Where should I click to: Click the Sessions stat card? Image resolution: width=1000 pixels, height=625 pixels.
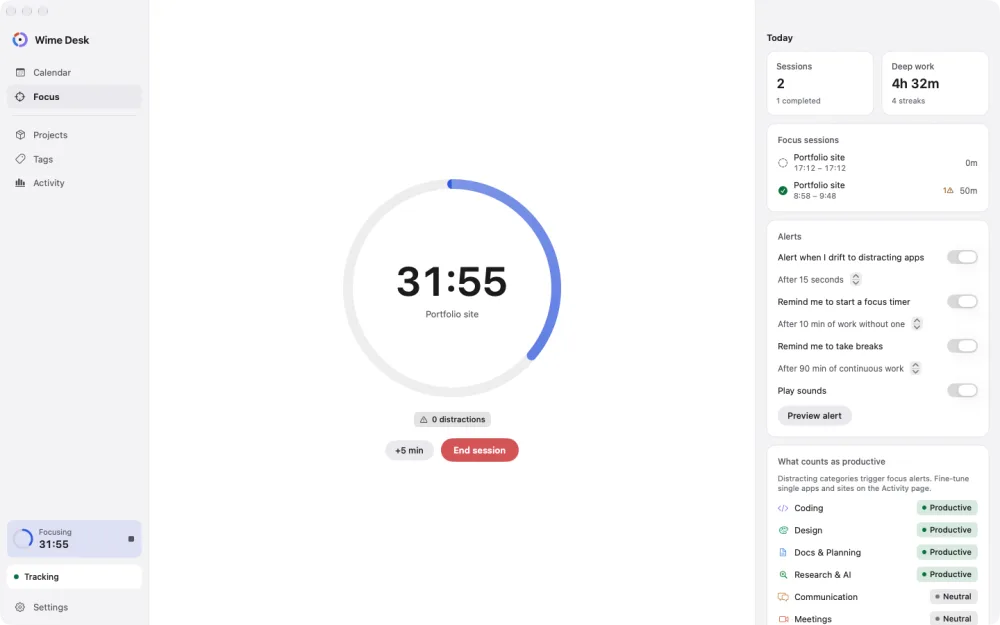tap(820, 84)
